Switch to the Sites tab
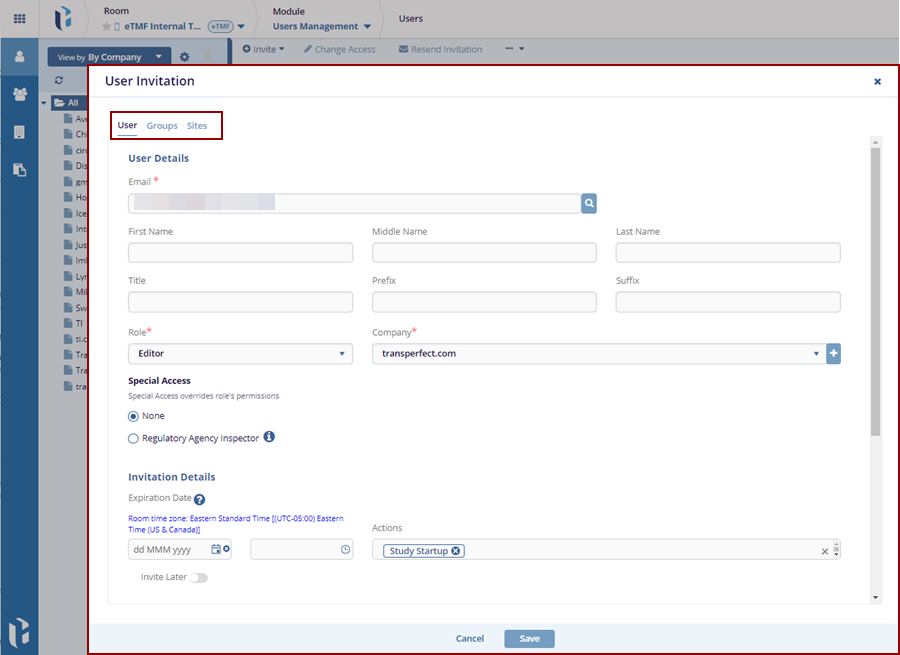Viewport: 900px width, 655px height. click(197, 126)
